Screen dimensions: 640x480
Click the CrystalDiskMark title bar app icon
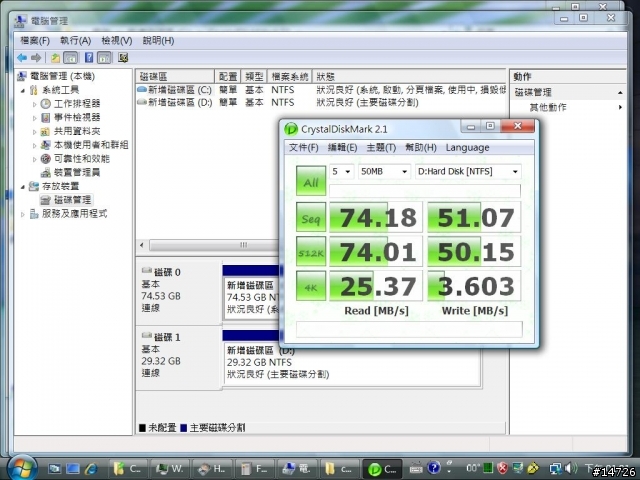pyautogui.click(x=291, y=129)
